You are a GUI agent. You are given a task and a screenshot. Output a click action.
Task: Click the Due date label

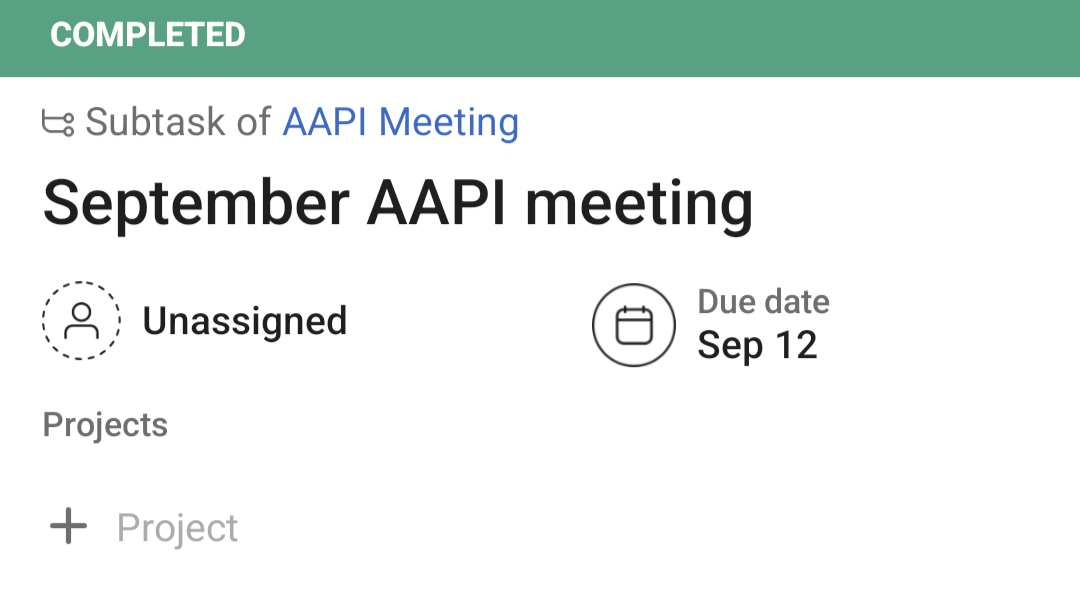coord(763,302)
